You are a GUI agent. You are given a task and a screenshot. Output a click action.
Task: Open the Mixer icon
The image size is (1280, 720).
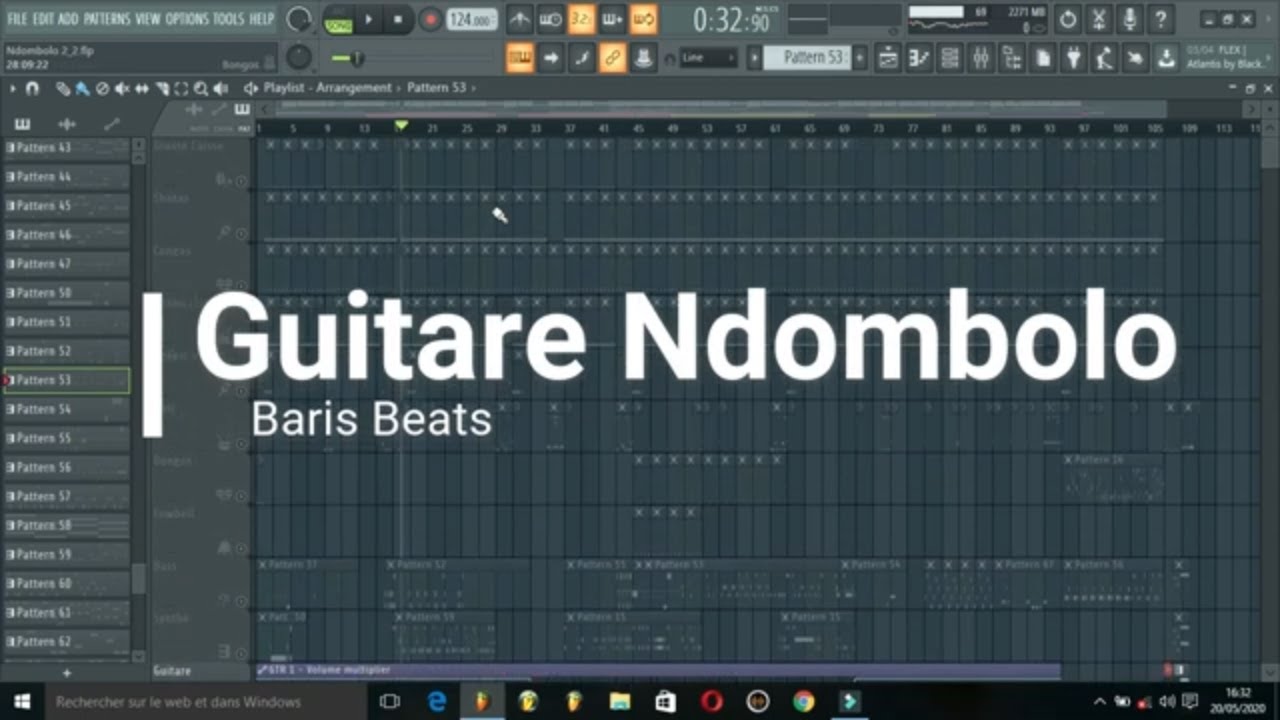981,58
